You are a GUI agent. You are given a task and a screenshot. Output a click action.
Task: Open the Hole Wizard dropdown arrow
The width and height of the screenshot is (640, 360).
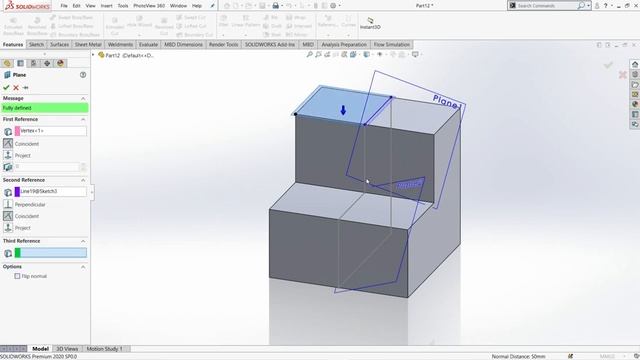click(139, 35)
